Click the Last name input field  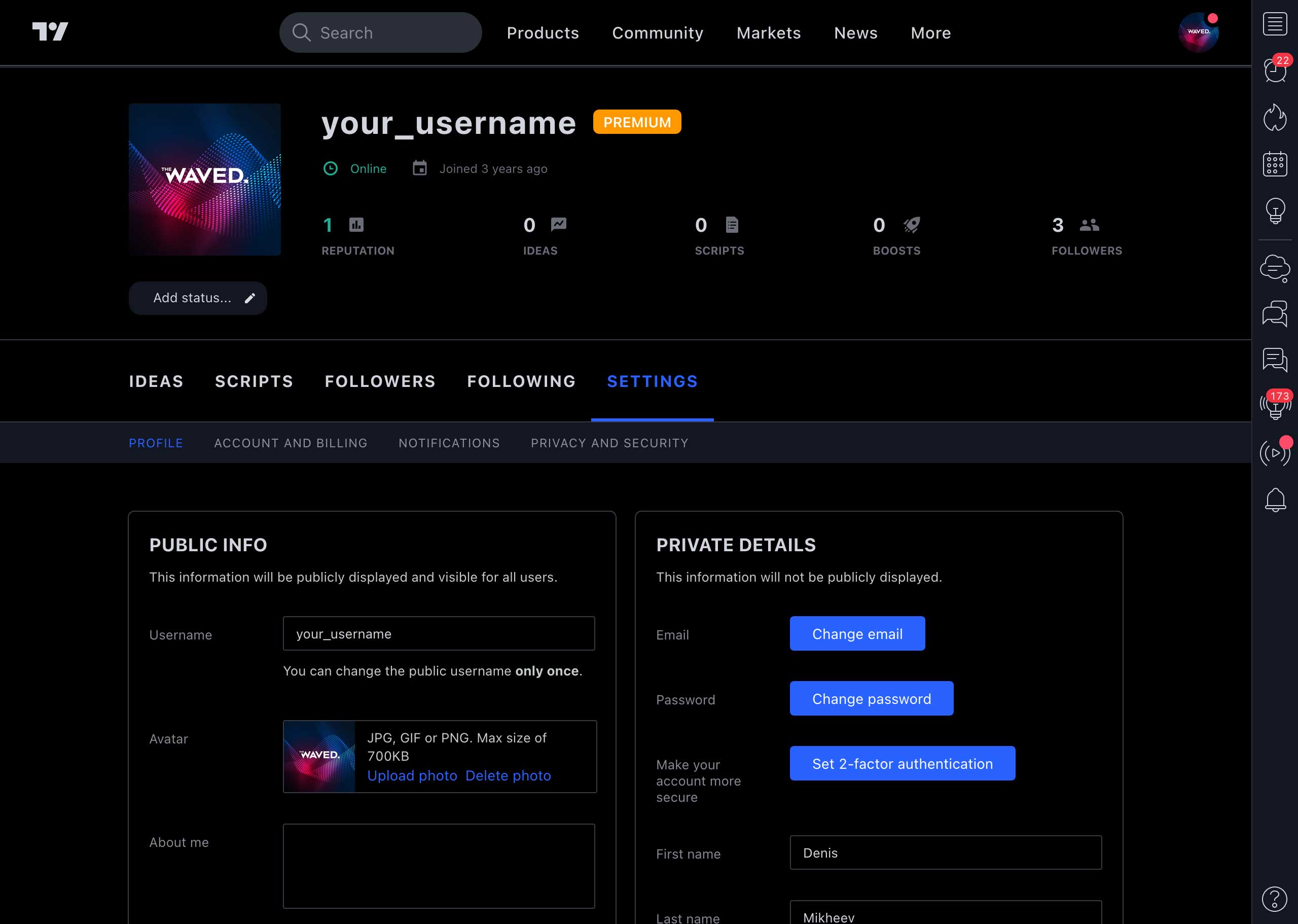coord(945,913)
